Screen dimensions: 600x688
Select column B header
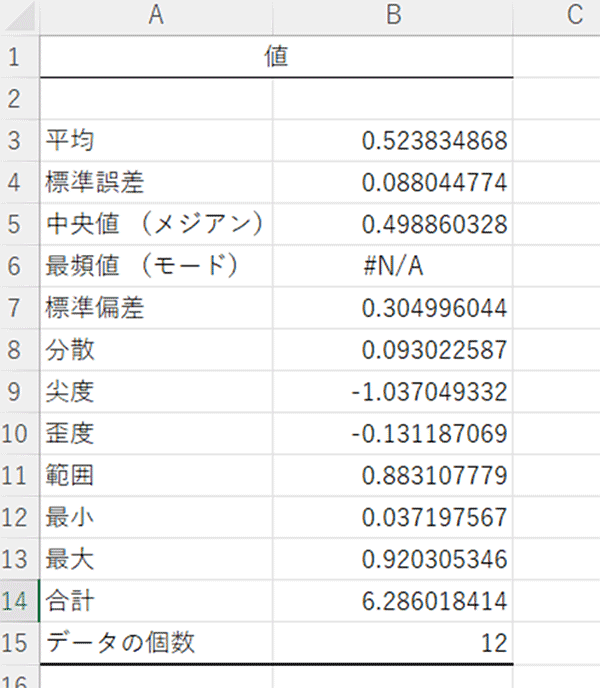tap(392, 17)
